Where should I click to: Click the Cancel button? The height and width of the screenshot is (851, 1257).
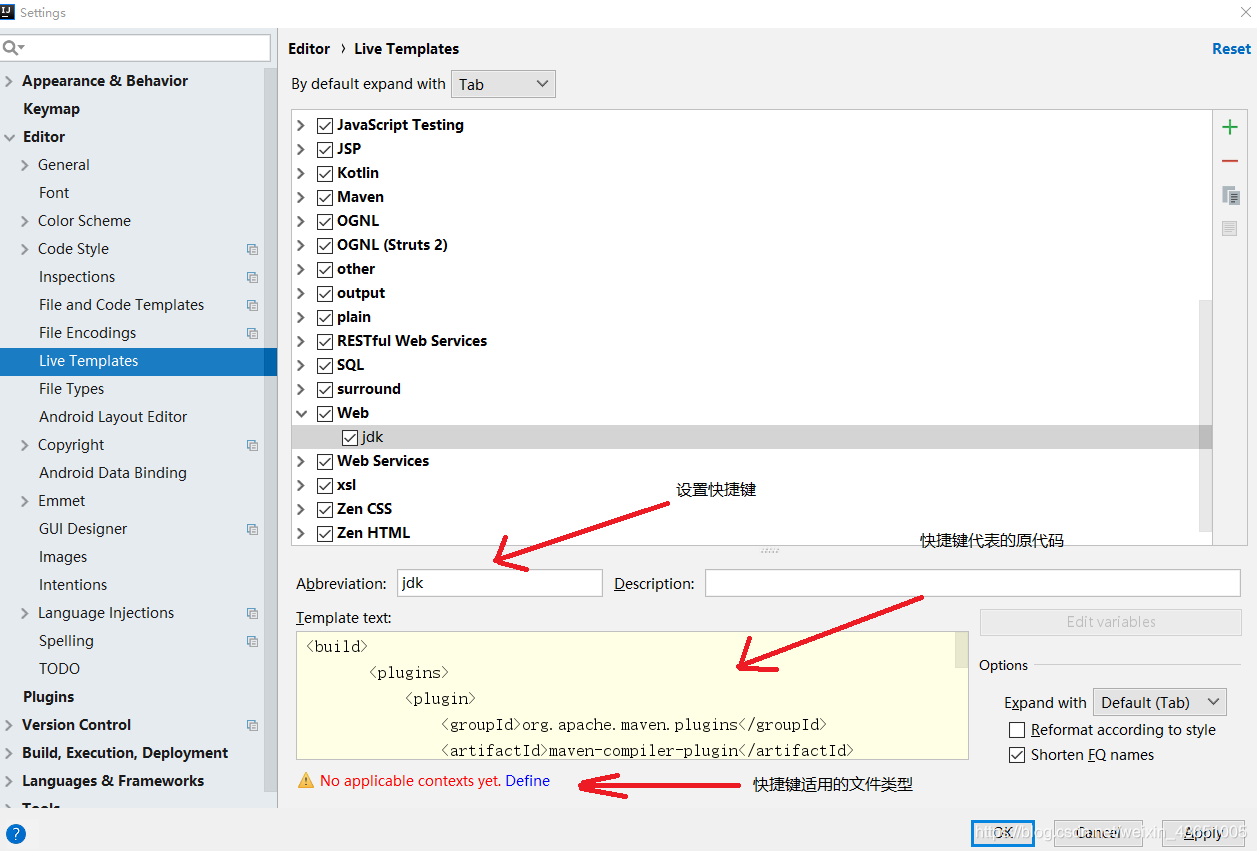point(1098,832)
